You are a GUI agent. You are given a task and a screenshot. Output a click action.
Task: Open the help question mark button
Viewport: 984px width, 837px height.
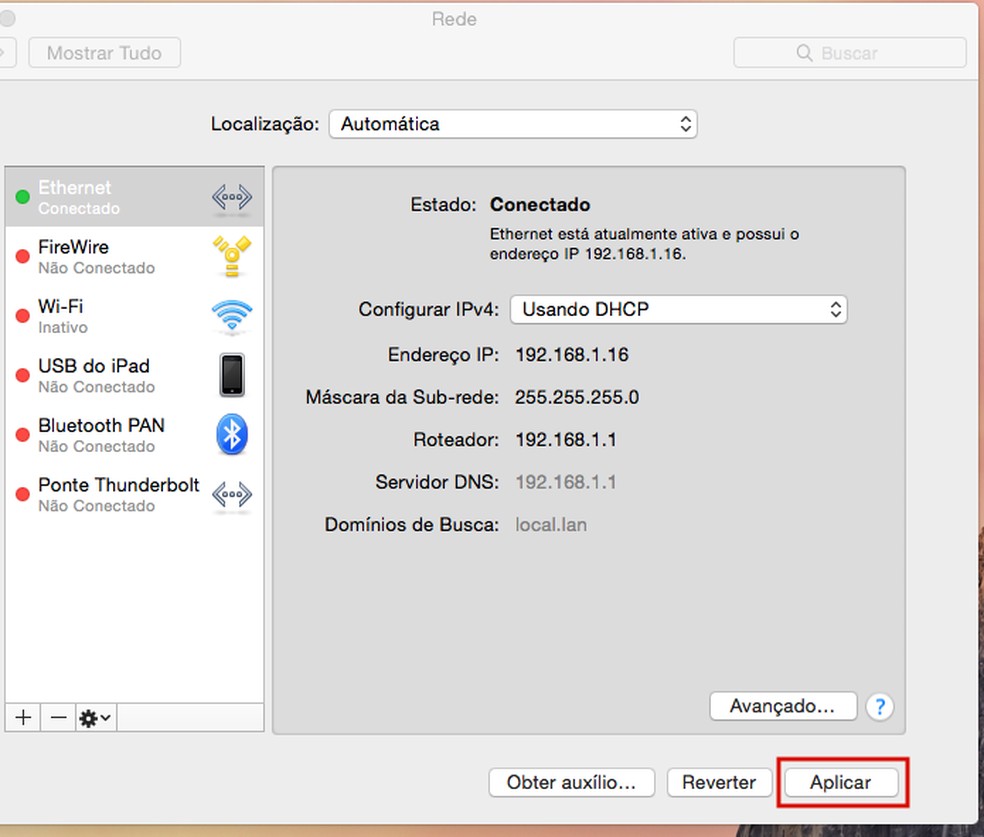(x=880, y=707)
